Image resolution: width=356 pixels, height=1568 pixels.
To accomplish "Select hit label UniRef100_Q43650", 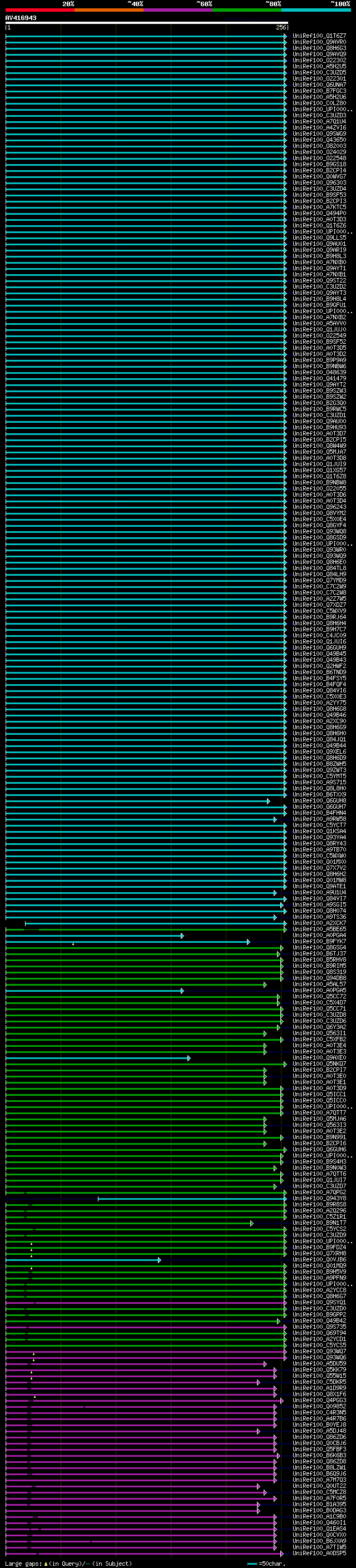I will 319,140.
